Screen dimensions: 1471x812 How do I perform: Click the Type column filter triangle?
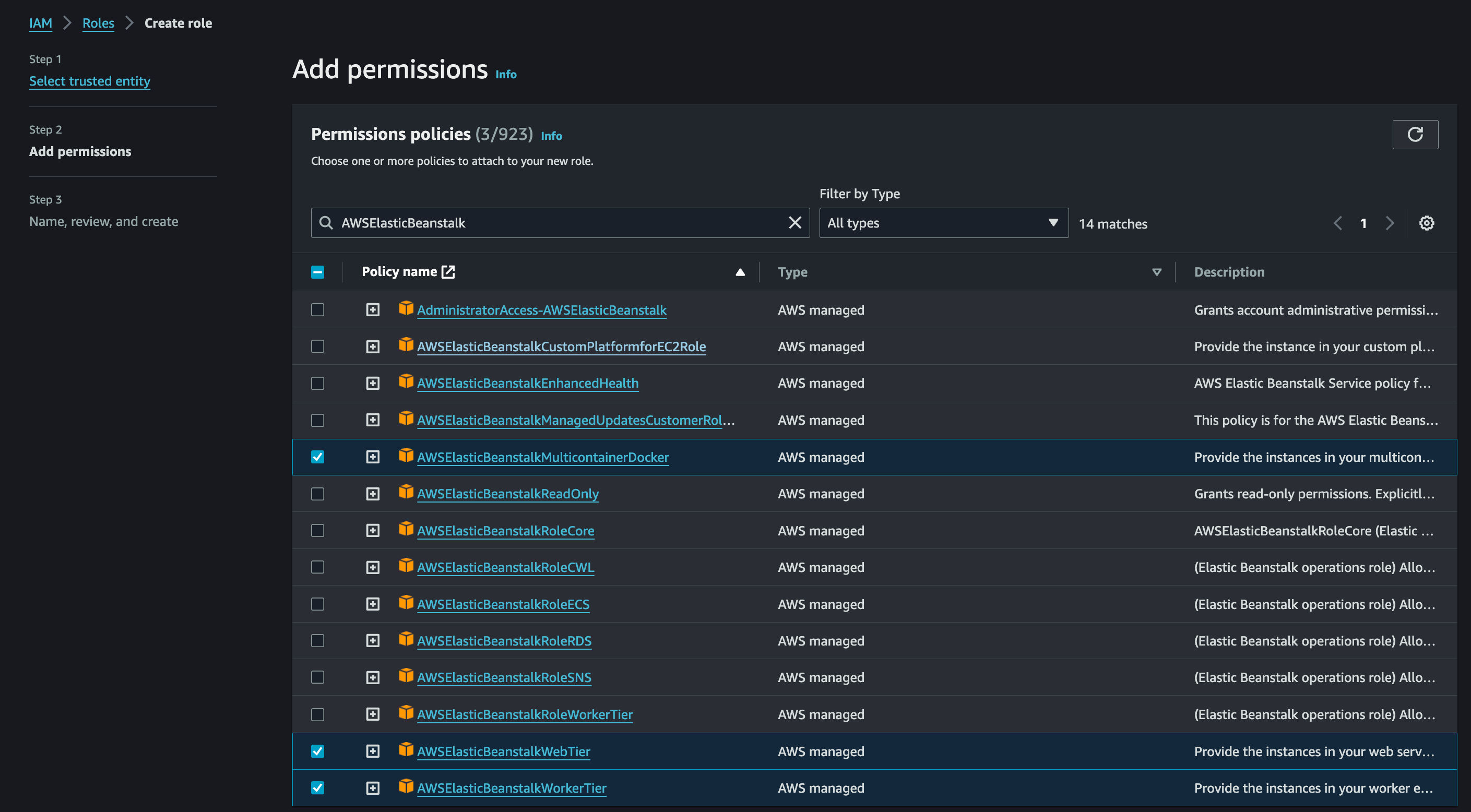pos(1156,272)
